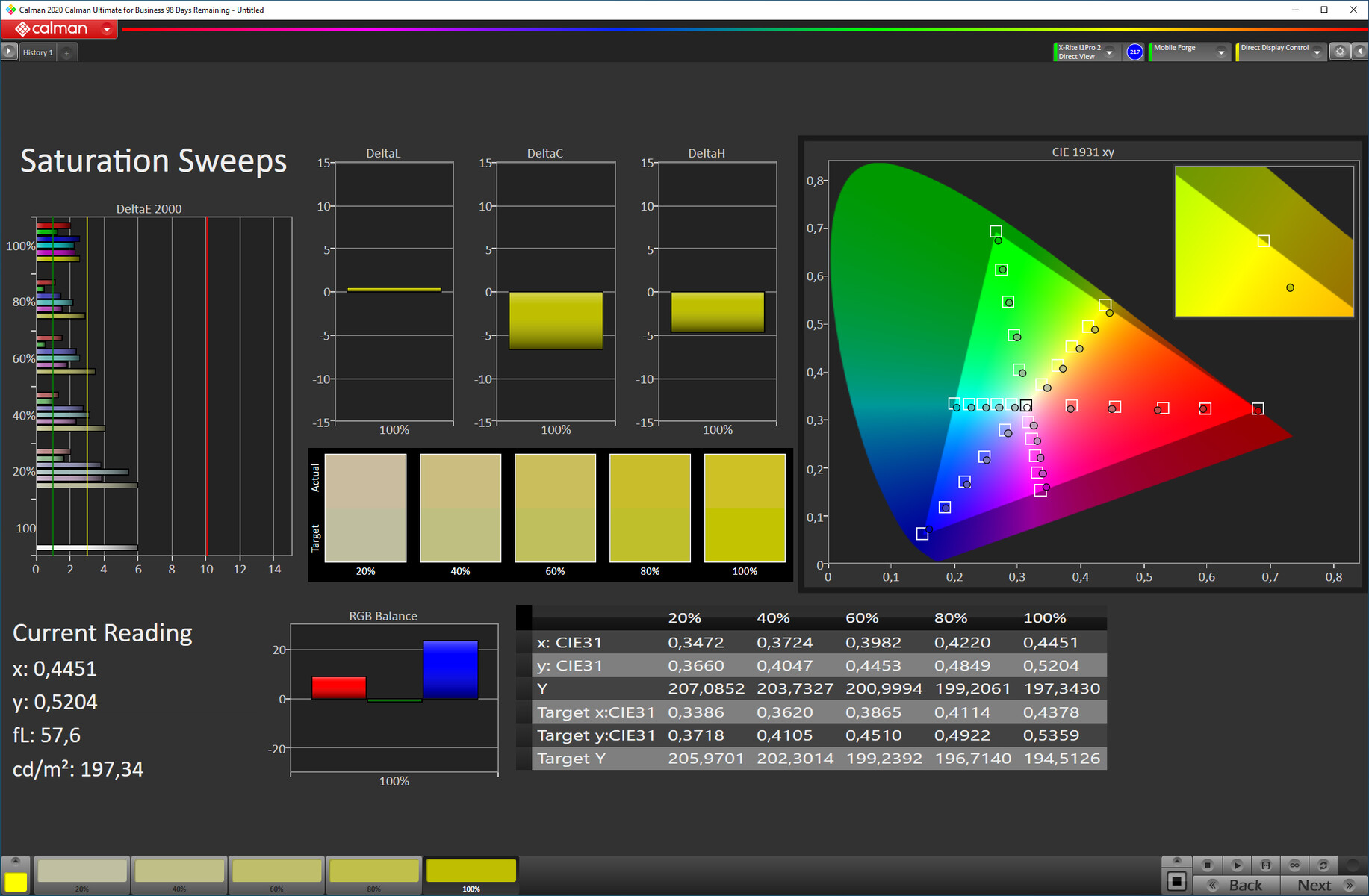Collapse side panel with left arrow icon
Viewport: 1369px width, 896px height.
[x=1360, y=52]
